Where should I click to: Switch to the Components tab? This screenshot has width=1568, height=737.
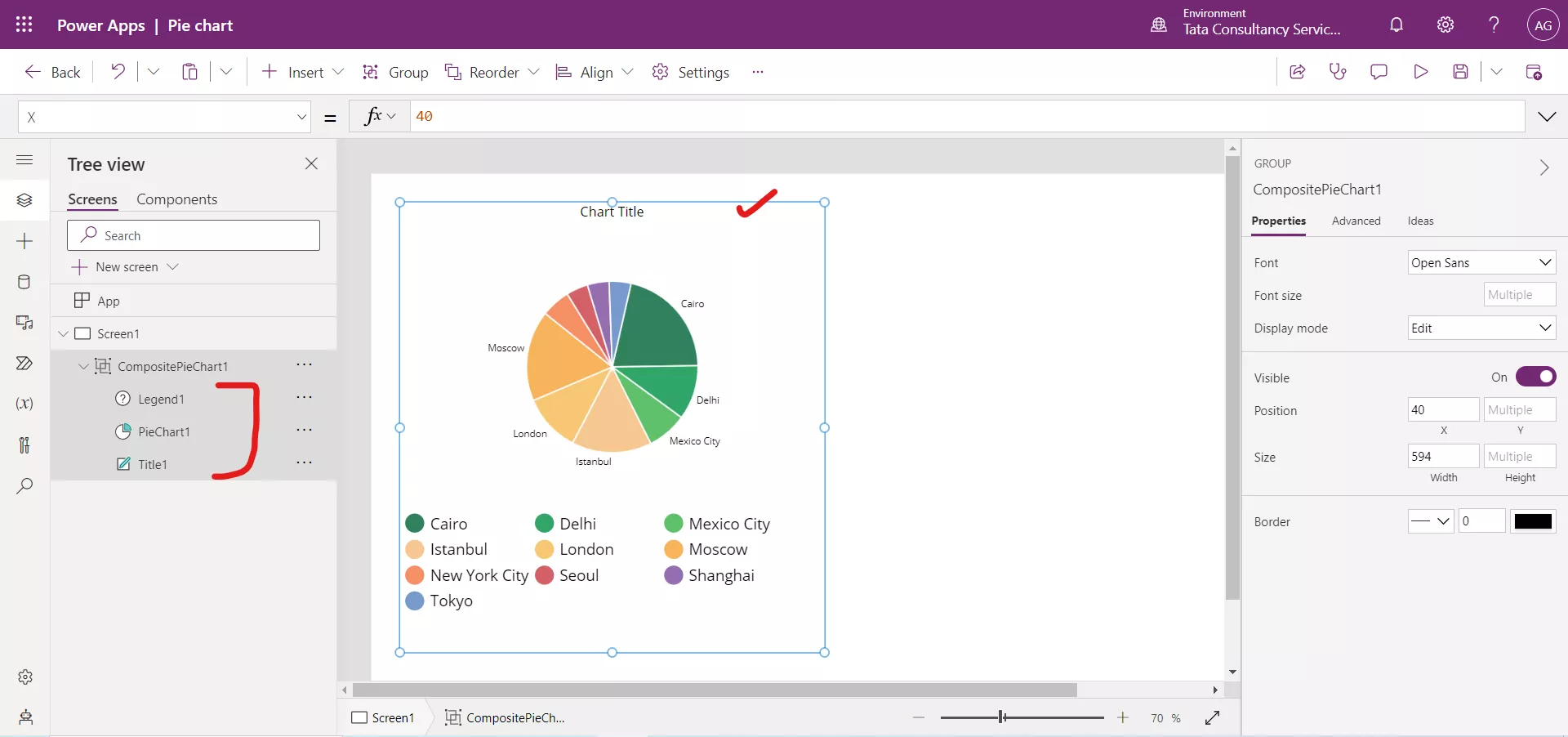click(x=176, y=199)
